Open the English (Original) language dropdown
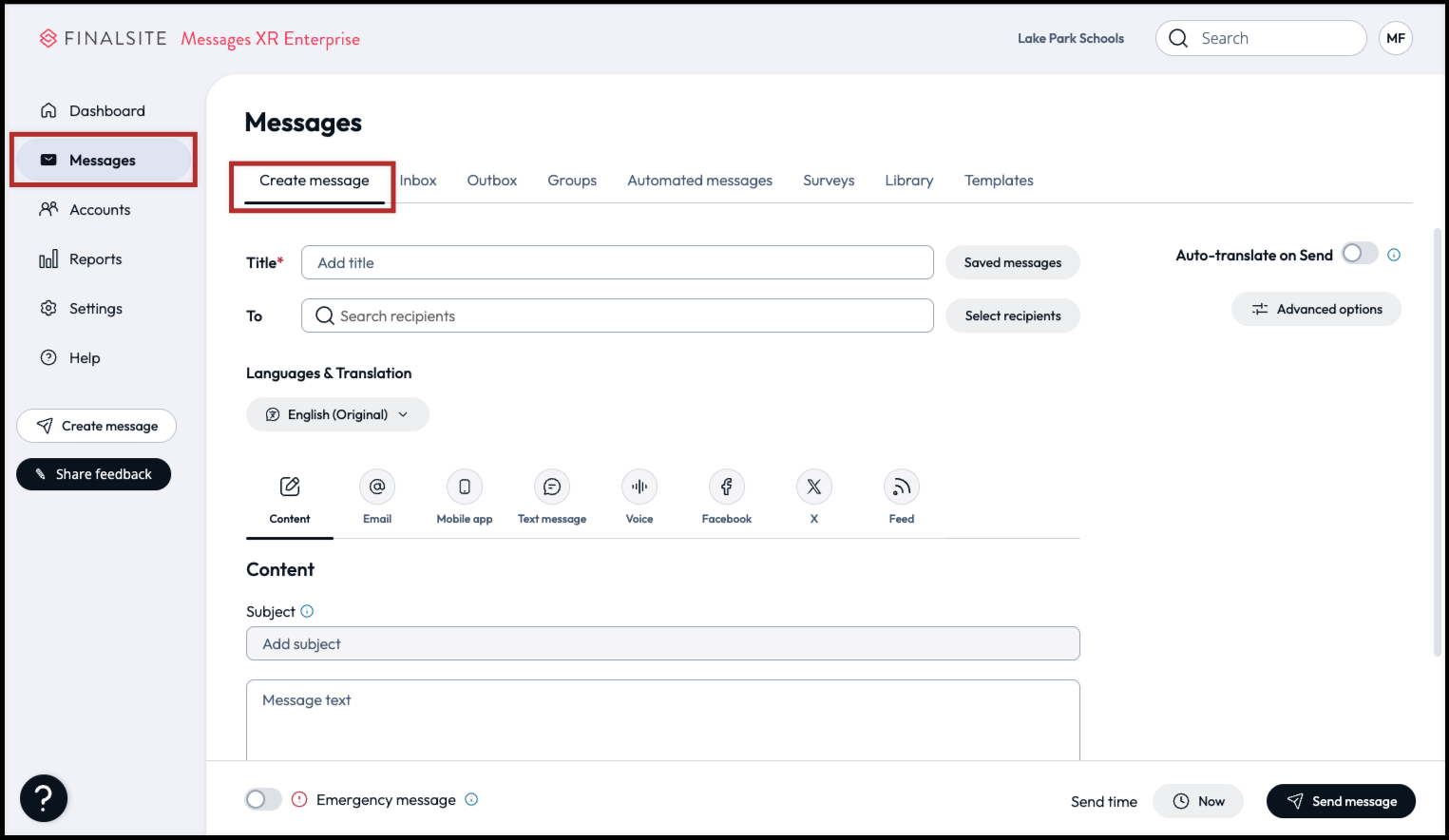Image resolution: width=1449 pixels, height=840 pixels. click(337, 414)
